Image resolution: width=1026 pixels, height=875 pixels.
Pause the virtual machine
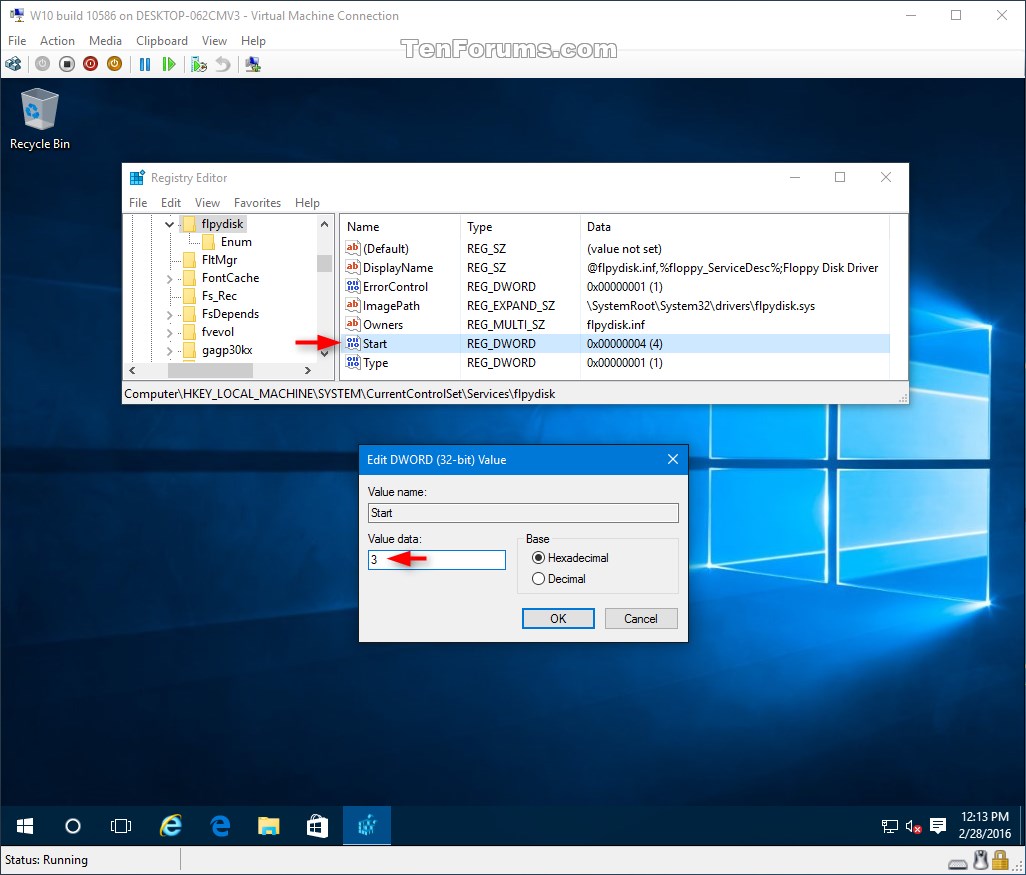pos(144,63)
